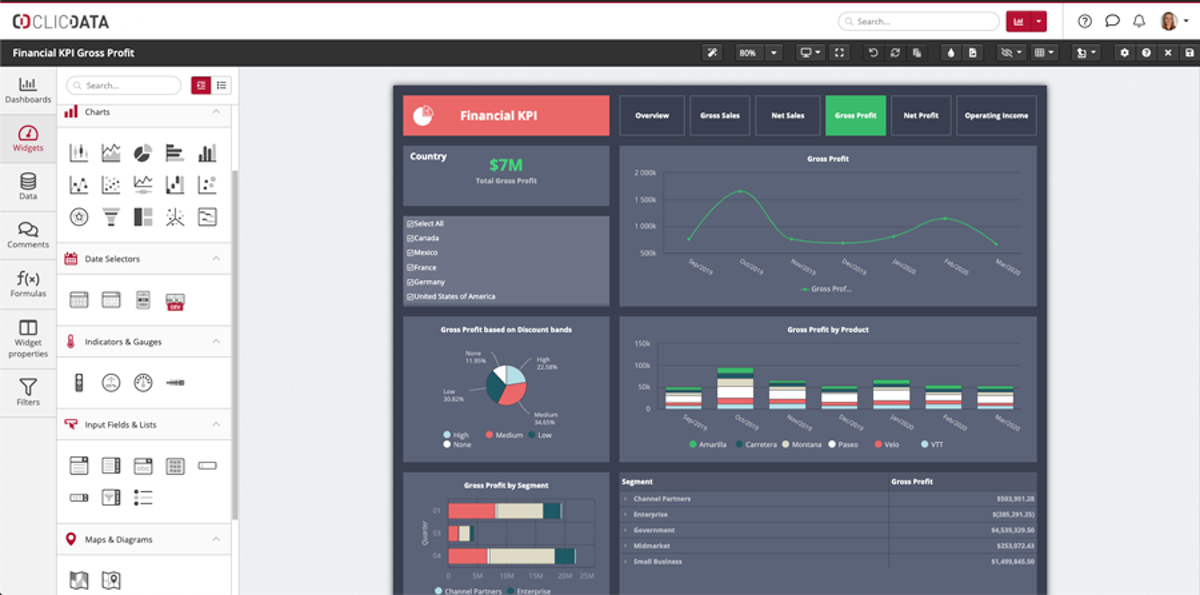Image resolution: width=1200 pixels, height=595 pixels.
Task: Open dashboard settings gear
Action: click(1125, 53)
